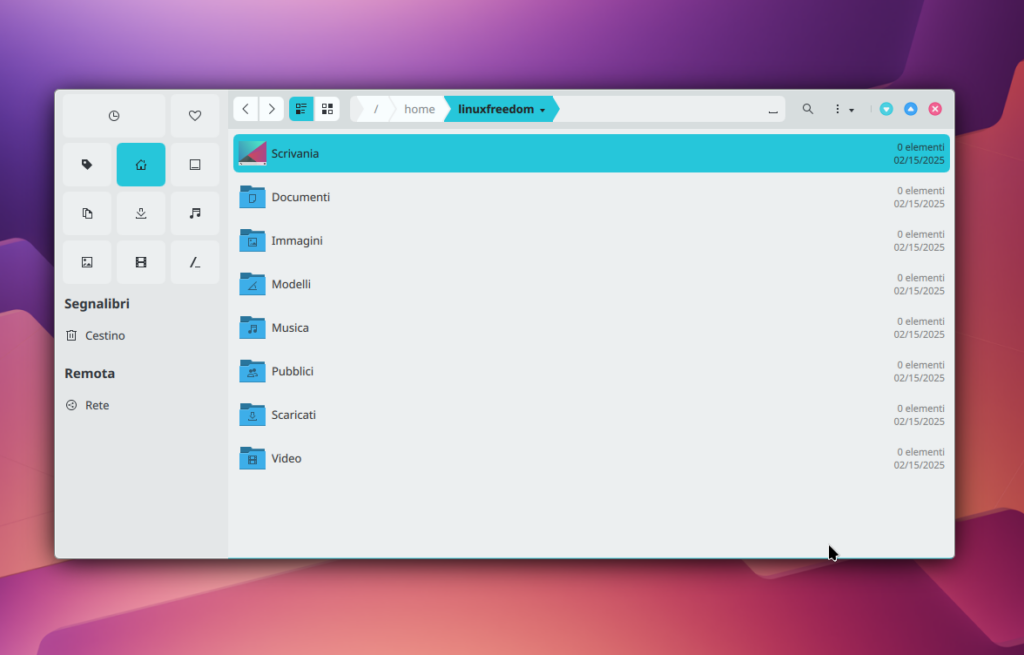Click the home breadcrumb segment
The image size is (1024, 655).
click(x=419, y=109)
